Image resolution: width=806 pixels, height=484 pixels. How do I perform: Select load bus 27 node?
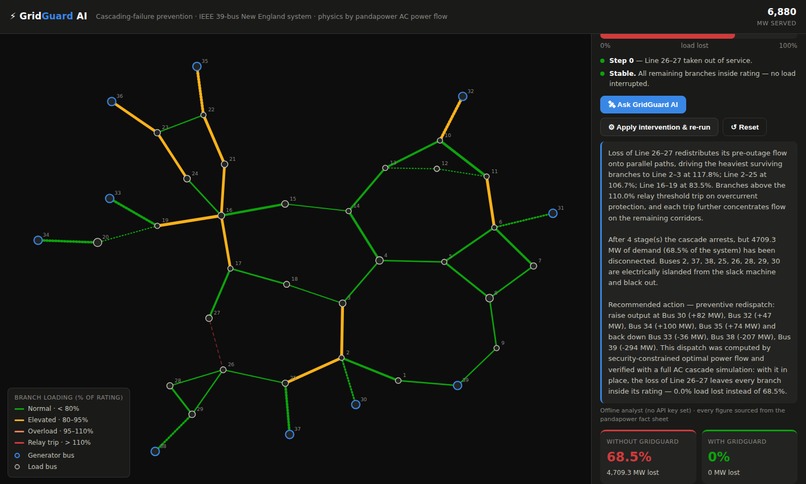[209, 318]
